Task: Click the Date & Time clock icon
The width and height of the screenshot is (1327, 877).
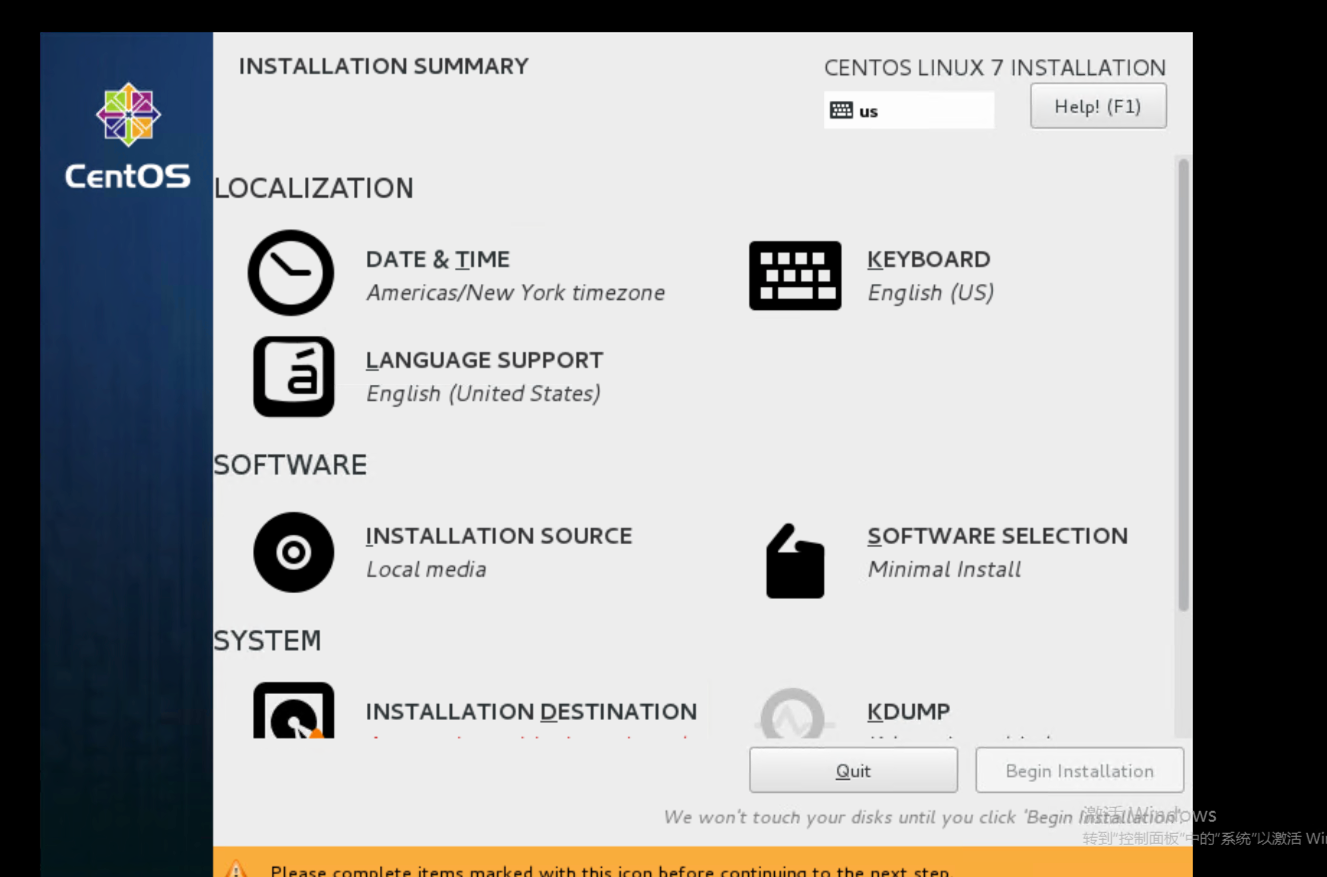Action: click(x=291, y=273)
